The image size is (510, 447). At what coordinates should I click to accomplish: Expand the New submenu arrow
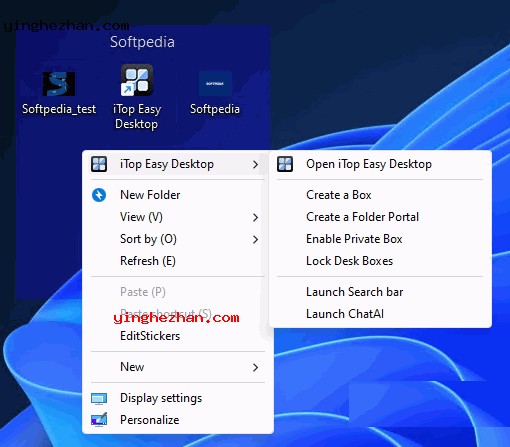255,367
